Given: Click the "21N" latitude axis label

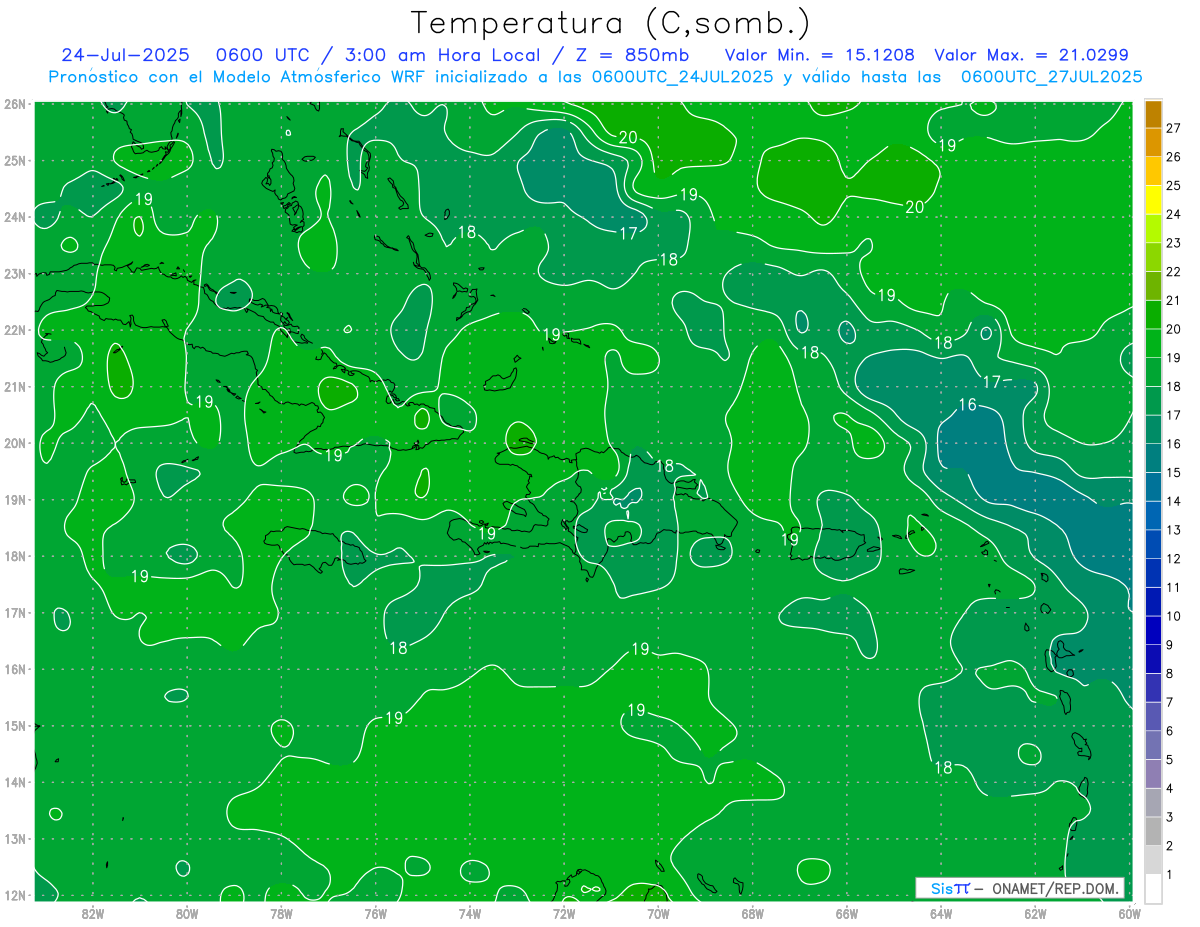Looking at the screenshot, I should tap(15, 386).
